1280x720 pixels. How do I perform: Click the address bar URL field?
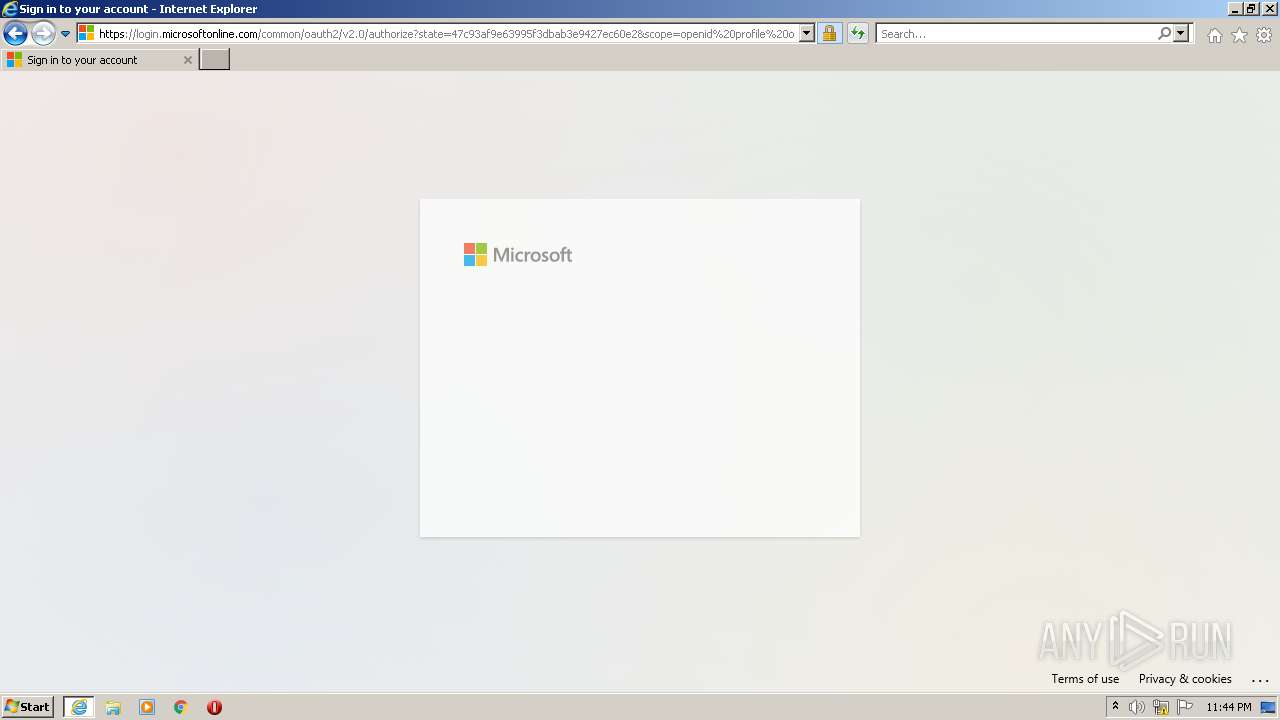[446, 34]
